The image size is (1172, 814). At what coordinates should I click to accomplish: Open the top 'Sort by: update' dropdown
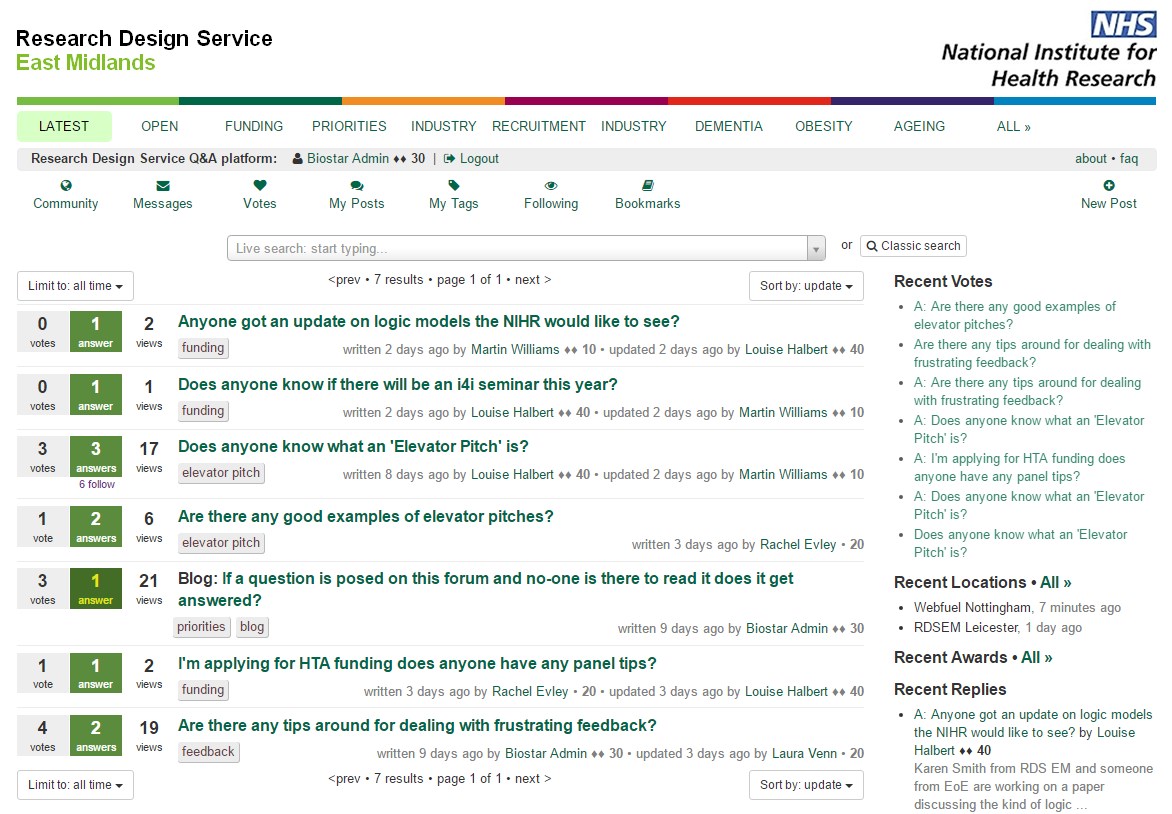[x=806, y=286]
